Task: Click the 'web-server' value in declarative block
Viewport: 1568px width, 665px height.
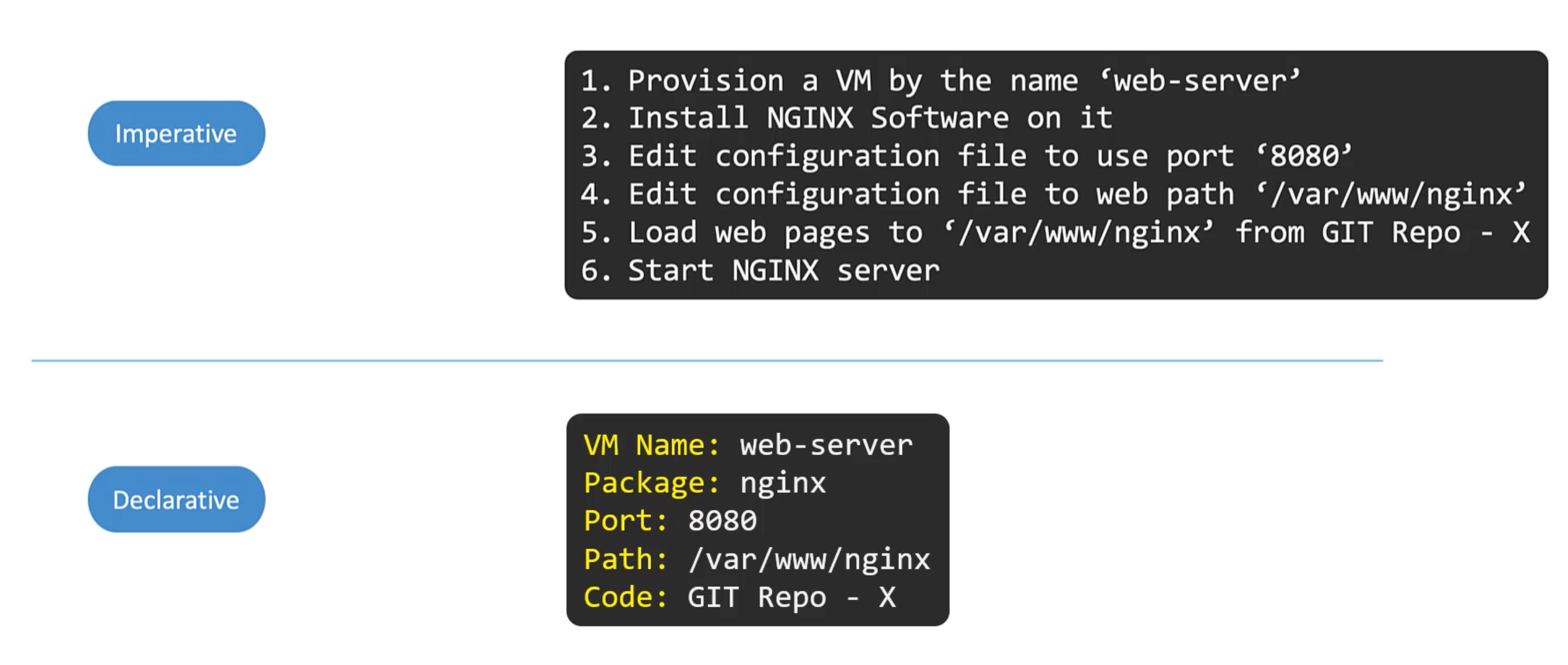Action: pyautogui.click(x=826, y=445)
